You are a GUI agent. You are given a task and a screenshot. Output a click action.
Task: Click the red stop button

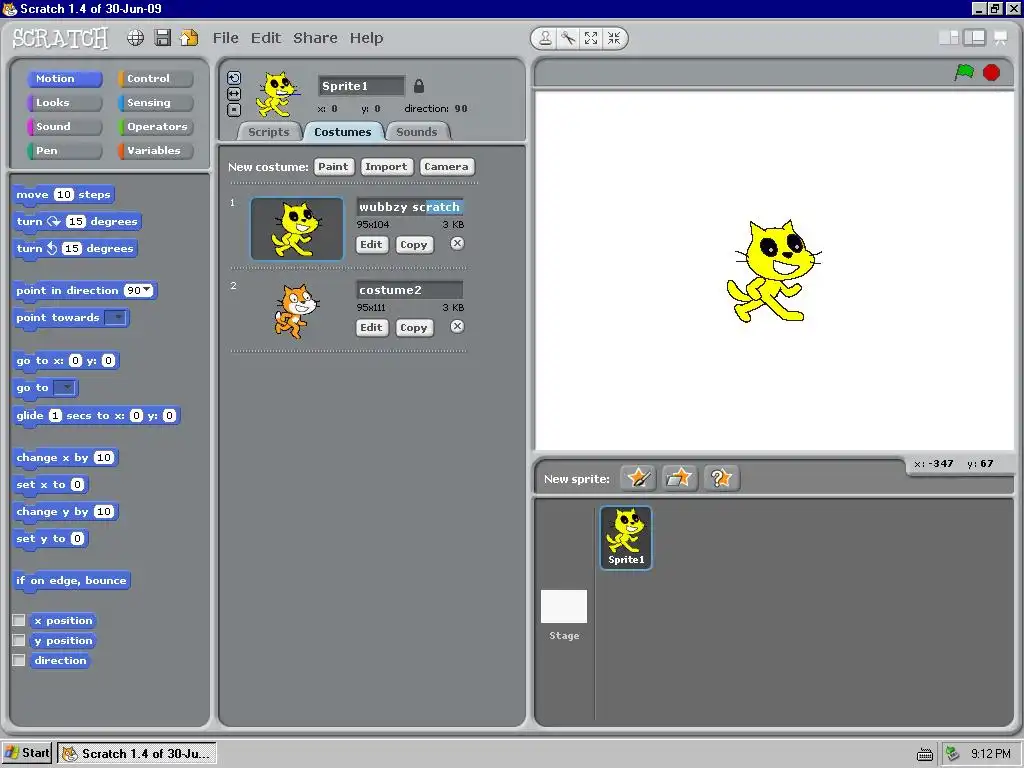(x=991, y=72)
